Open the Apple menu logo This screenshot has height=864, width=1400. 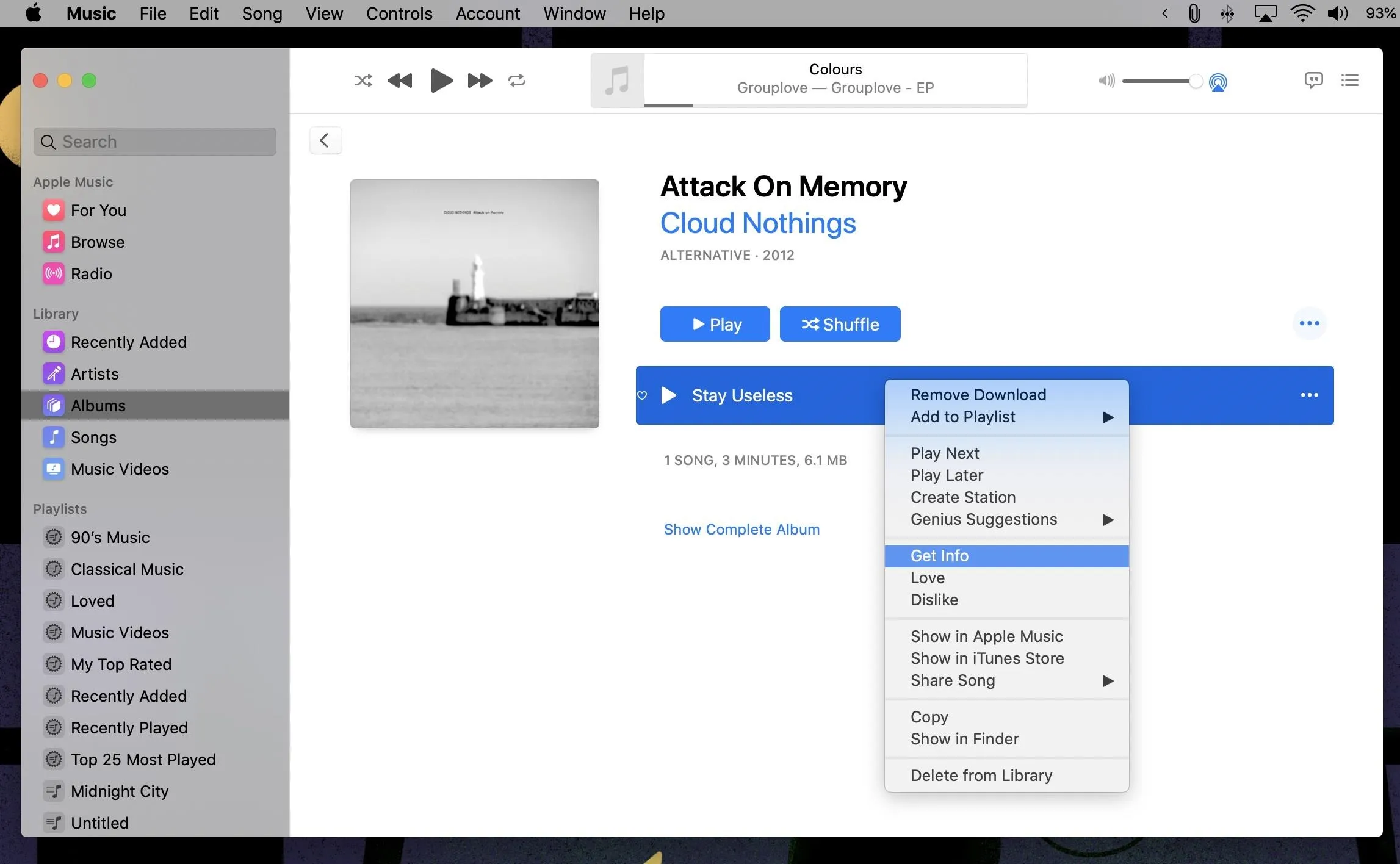tap(34, 13)
